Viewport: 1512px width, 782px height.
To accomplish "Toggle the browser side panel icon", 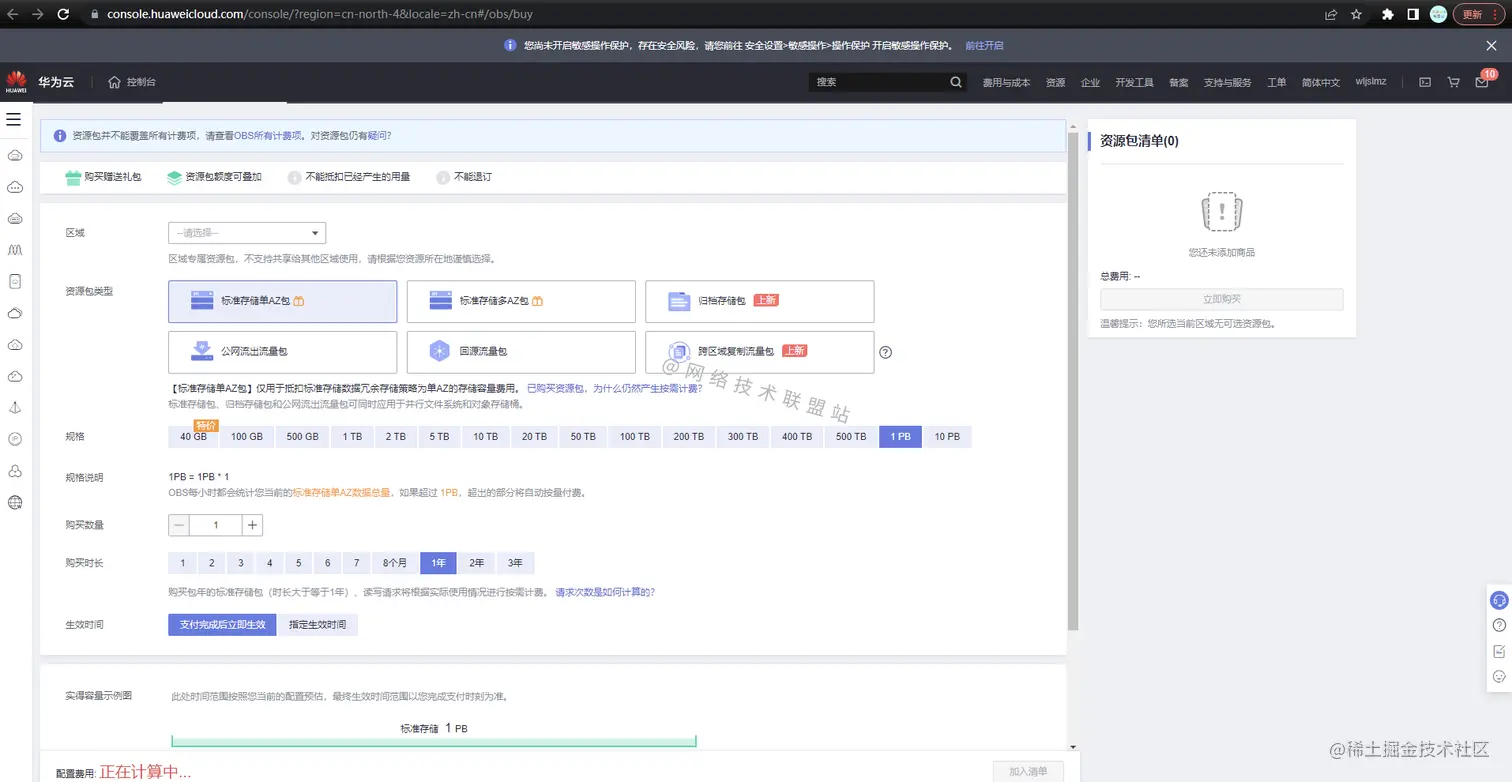I will (1413, 14).
